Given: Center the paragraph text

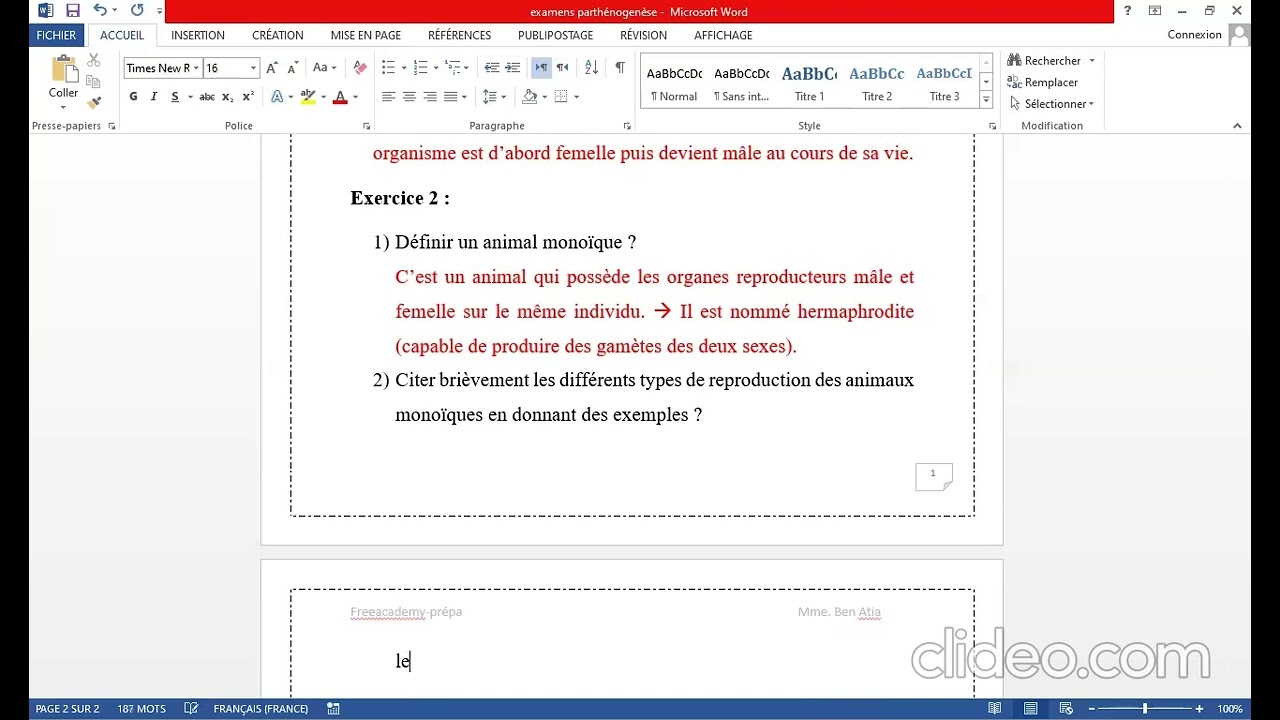Looking at the screenshot, I should click(x=409, y=97).
